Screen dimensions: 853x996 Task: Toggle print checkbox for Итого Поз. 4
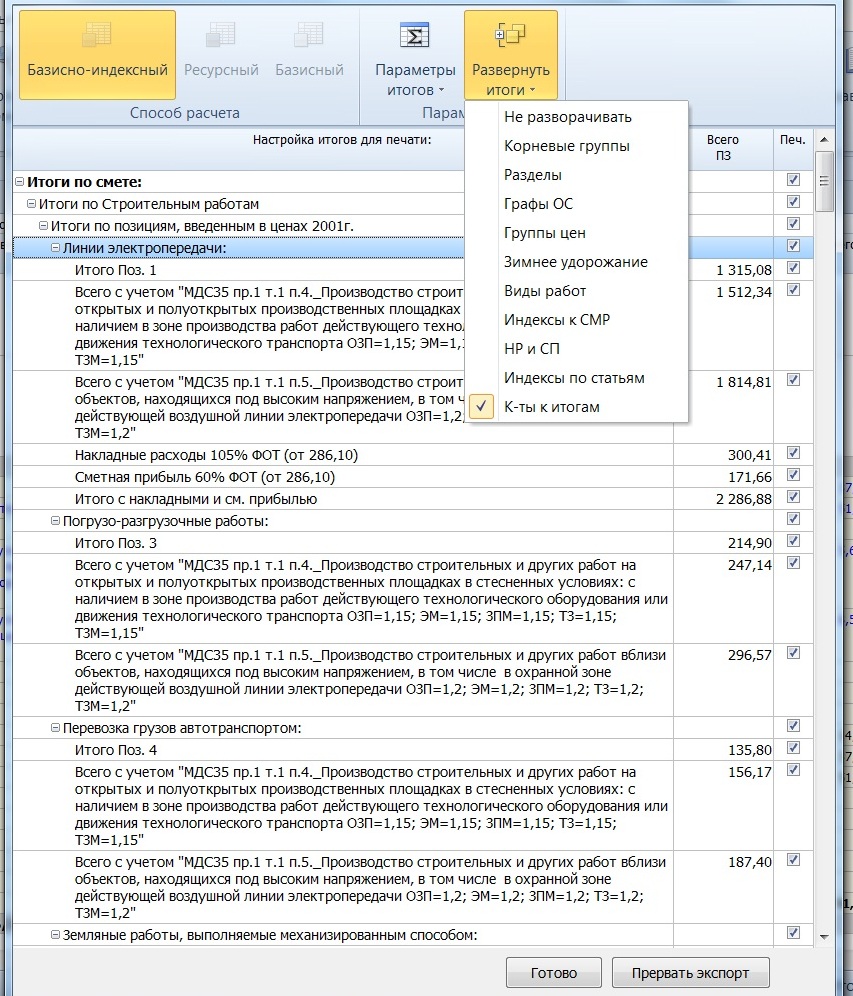794,748
